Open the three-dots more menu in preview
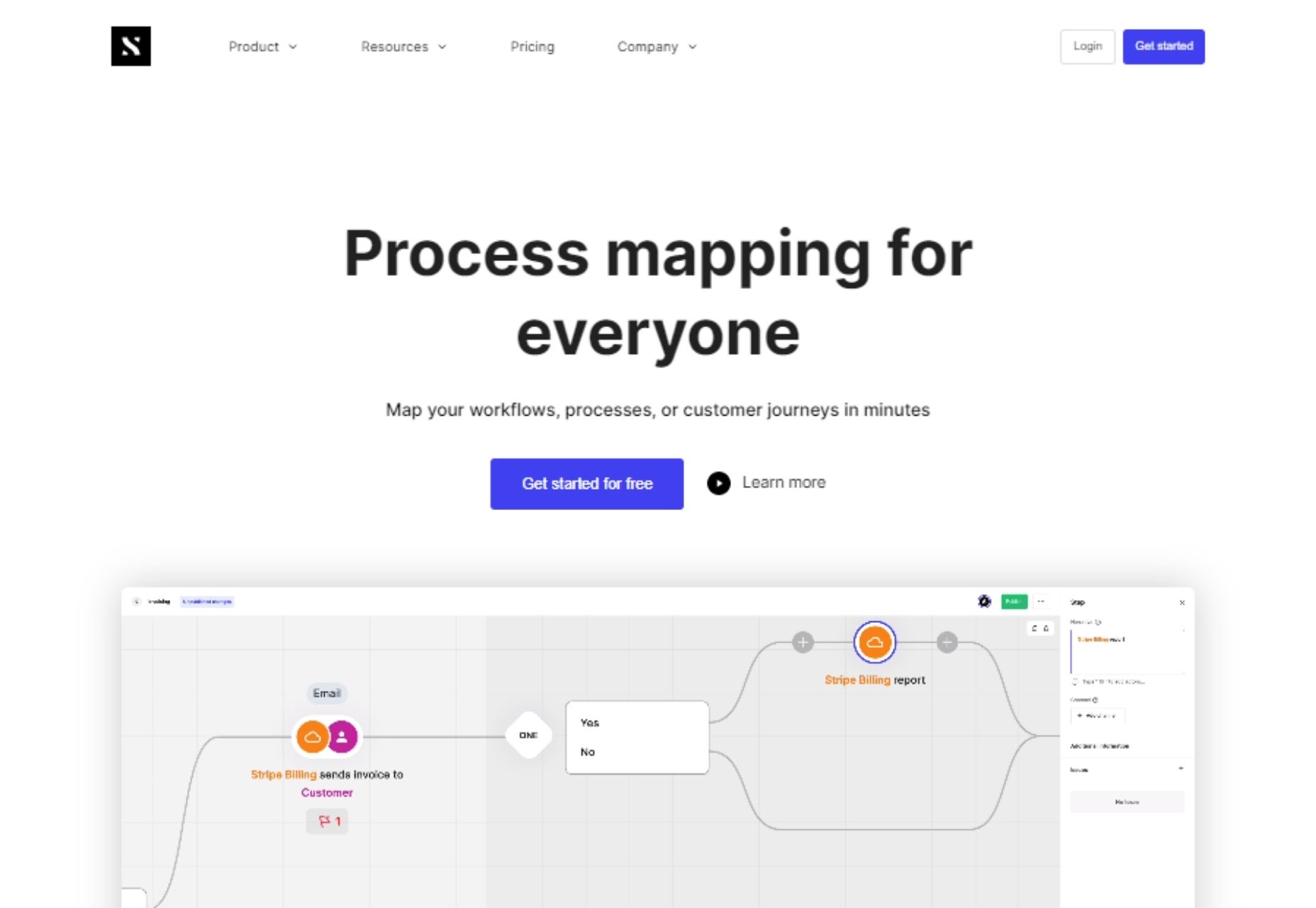1316x908 pixels. coord(1041,602)
